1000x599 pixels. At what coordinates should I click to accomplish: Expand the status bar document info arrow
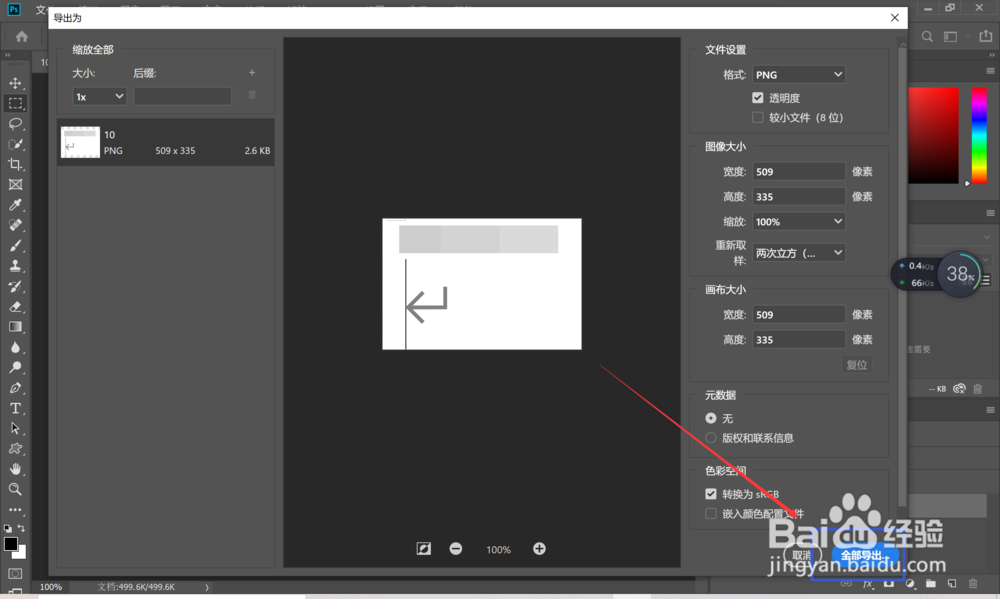[x=207, y=587]
